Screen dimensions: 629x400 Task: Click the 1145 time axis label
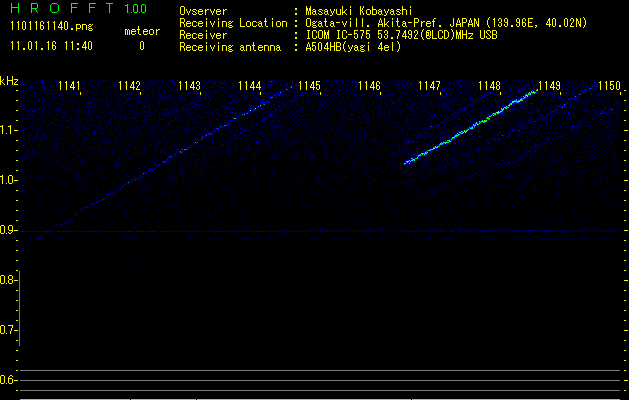(309, 86)
